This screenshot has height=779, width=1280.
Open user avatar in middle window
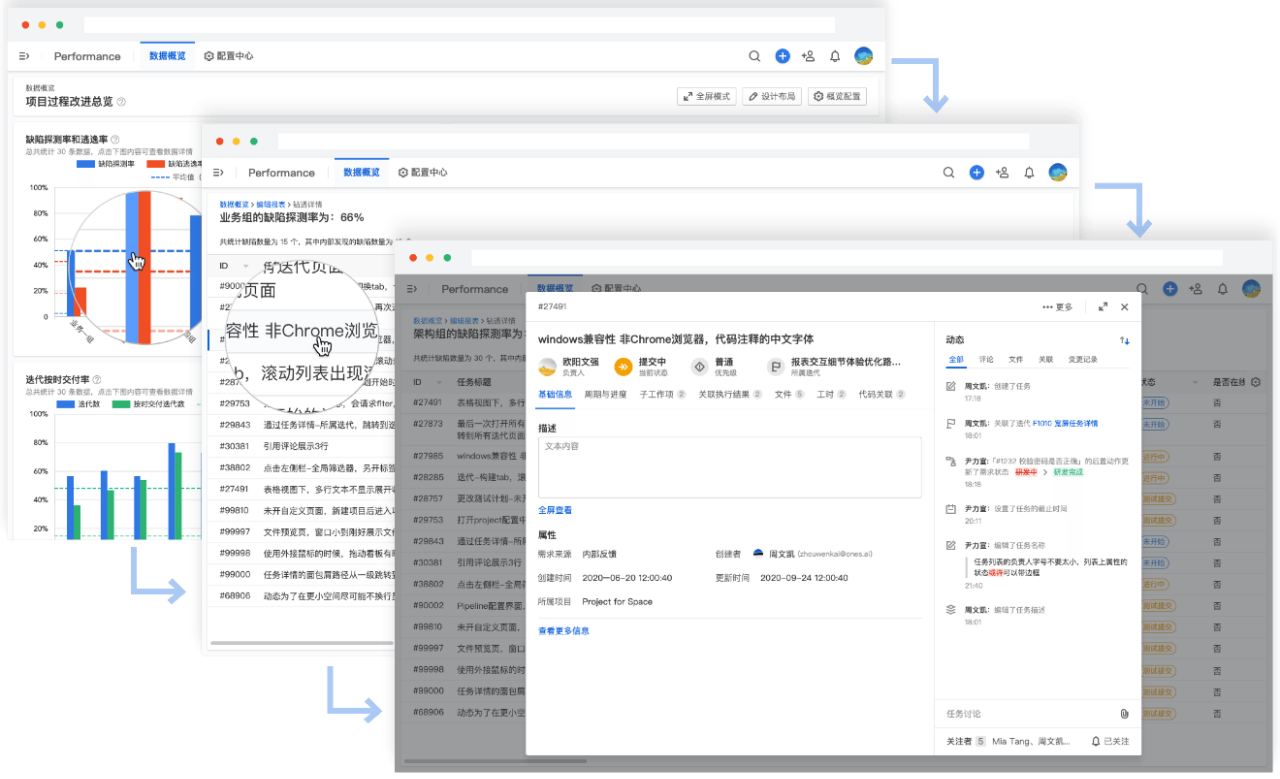(x=1058, y=172)
